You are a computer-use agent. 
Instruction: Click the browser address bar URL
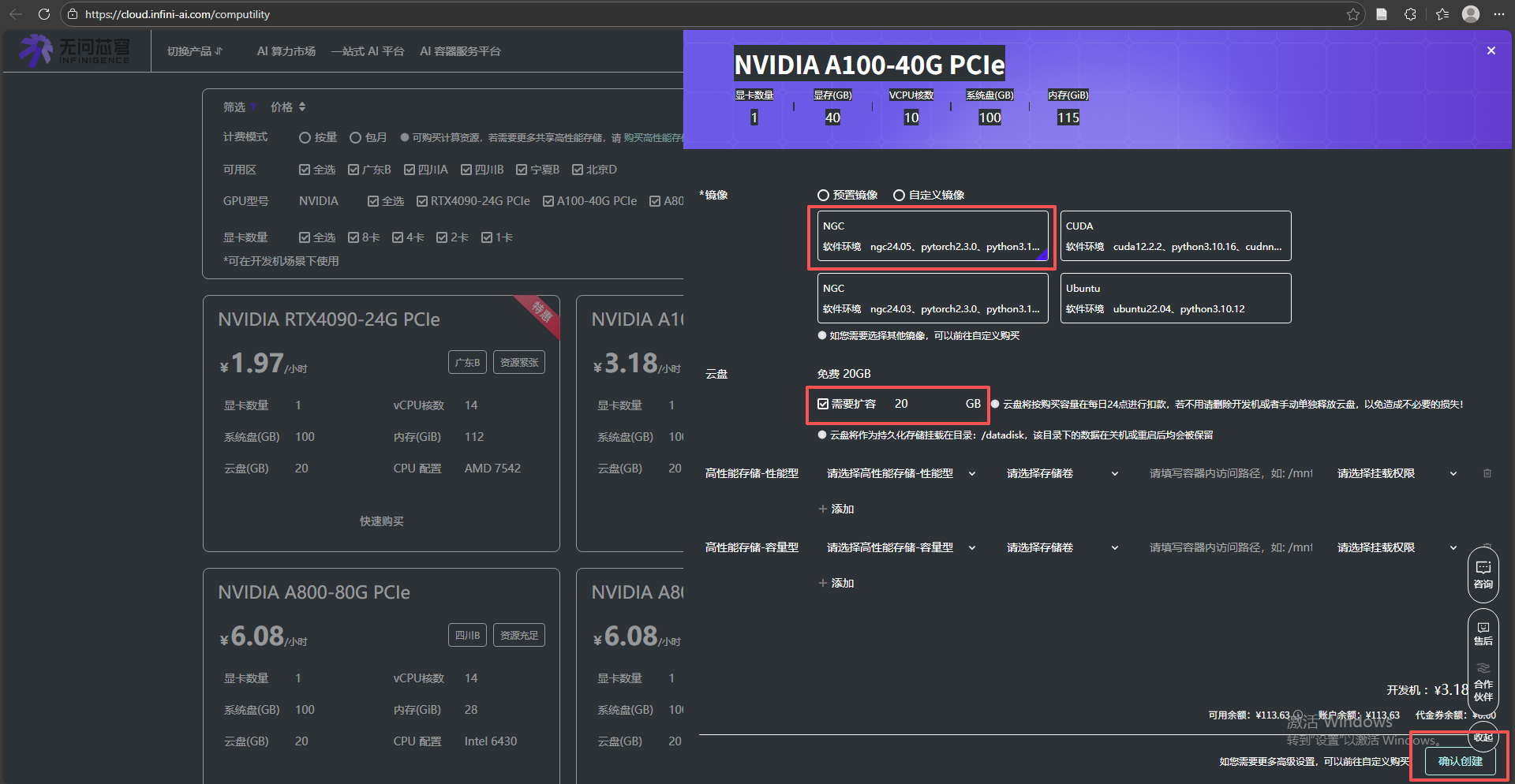[x=178, y=14]
